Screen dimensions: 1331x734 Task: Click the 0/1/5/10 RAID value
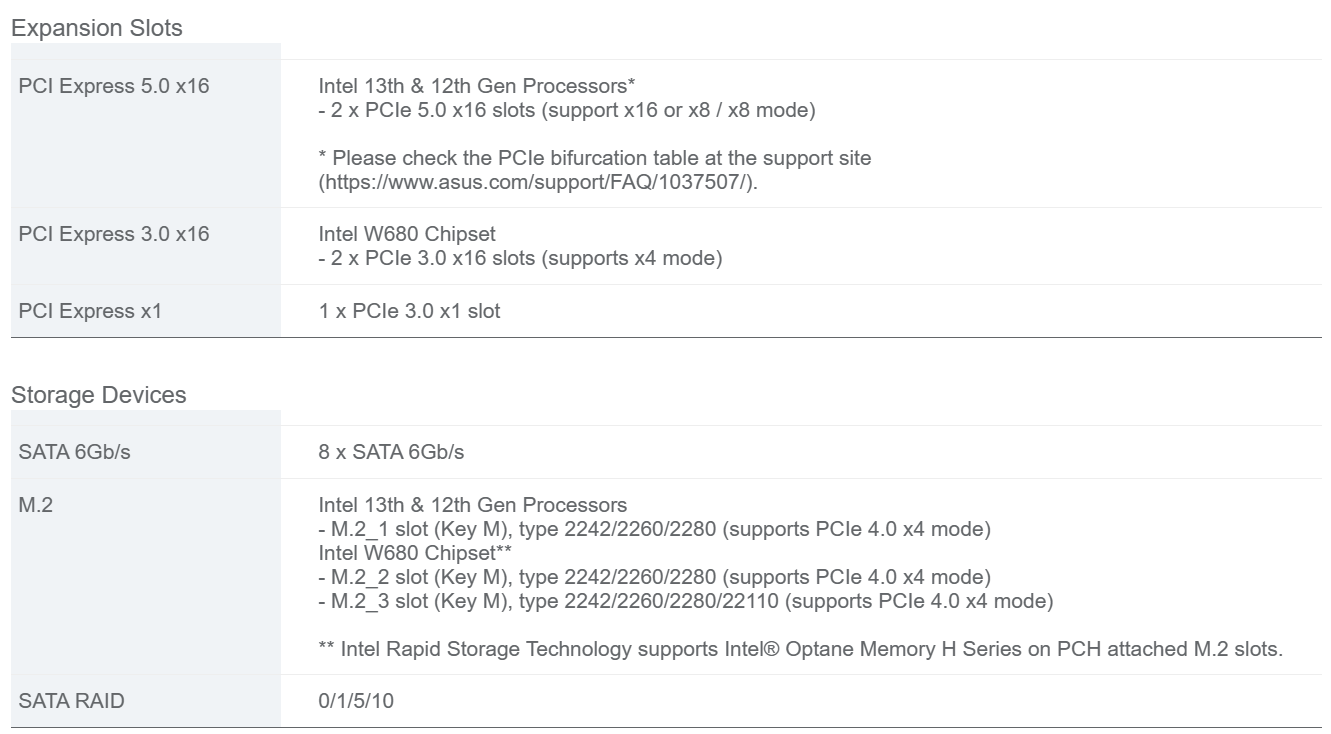pos(356,701)
